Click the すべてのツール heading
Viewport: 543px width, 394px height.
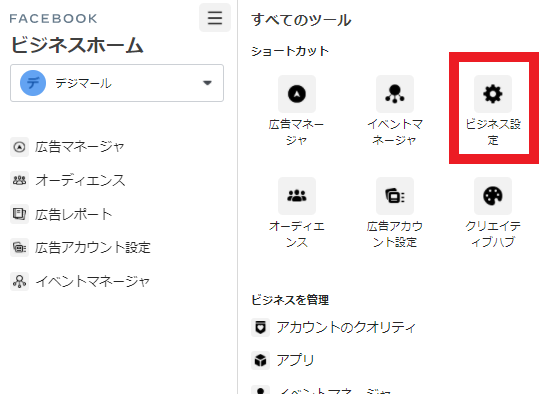click(301, 20)
